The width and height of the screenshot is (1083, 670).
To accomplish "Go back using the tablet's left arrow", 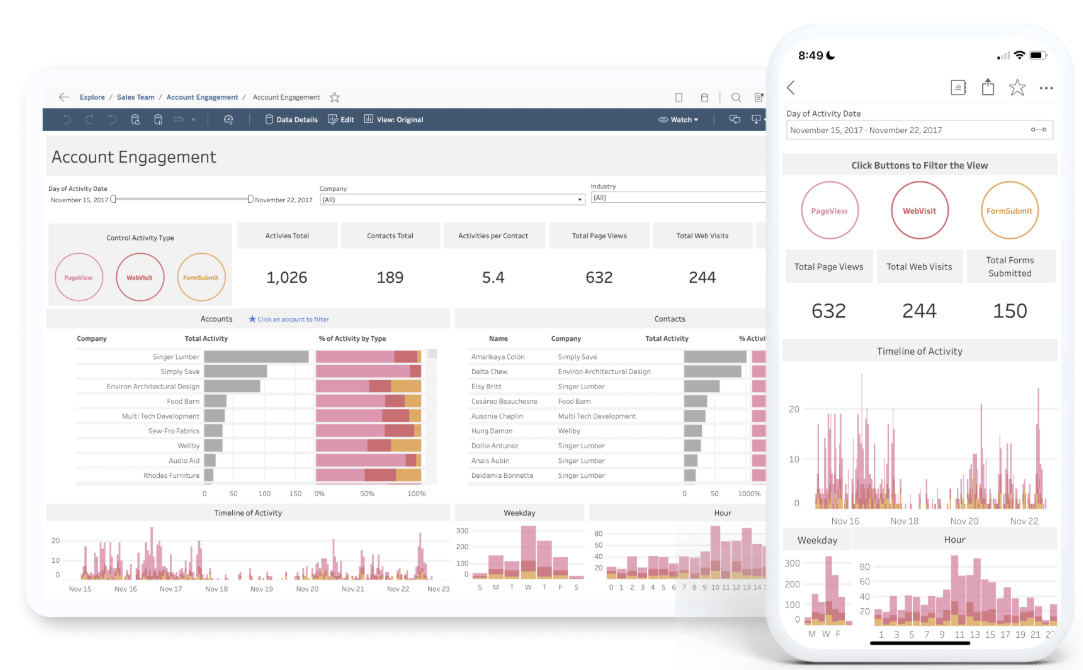I will 64,97.
